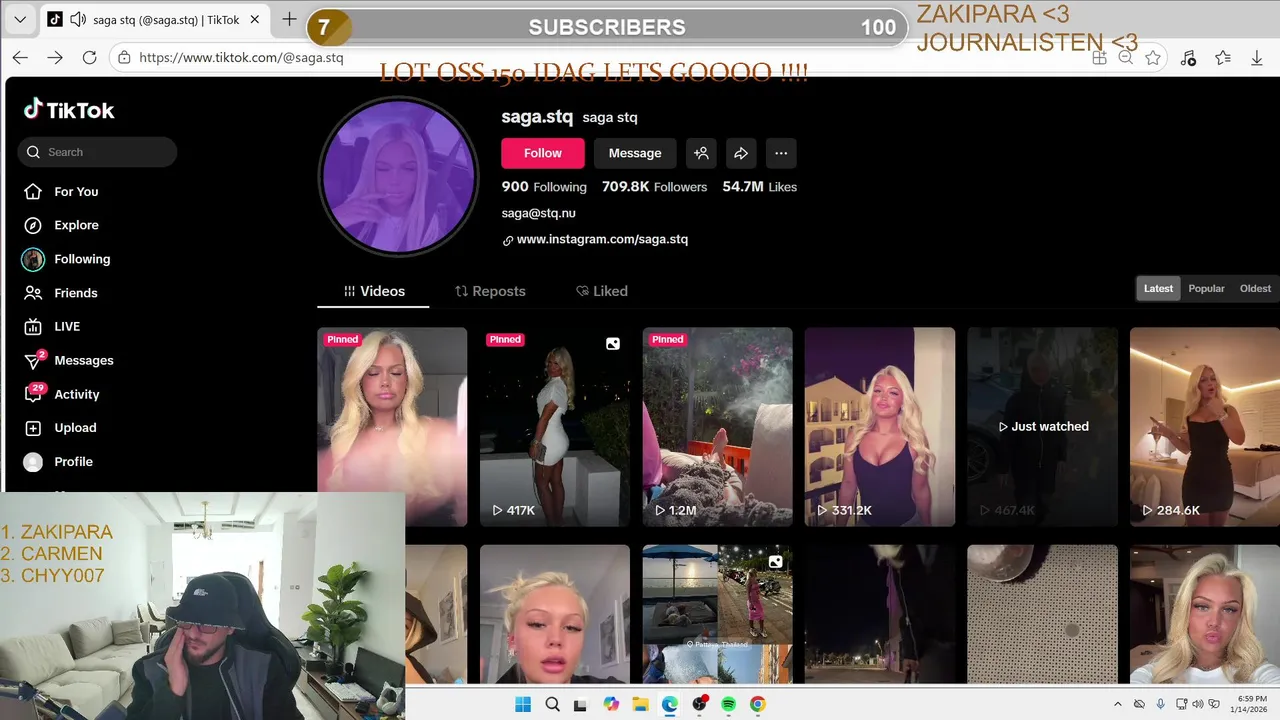Open the Explore page
Screen dimensions: 1280x720
[x=62, y=225]
